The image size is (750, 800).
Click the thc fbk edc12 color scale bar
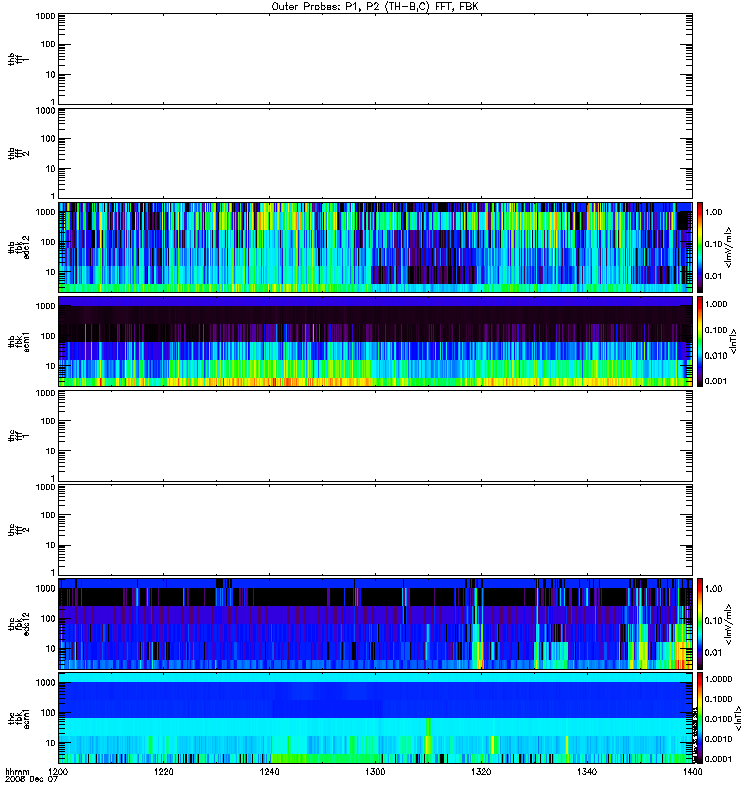pyautogui.click(x=700, y=624)
